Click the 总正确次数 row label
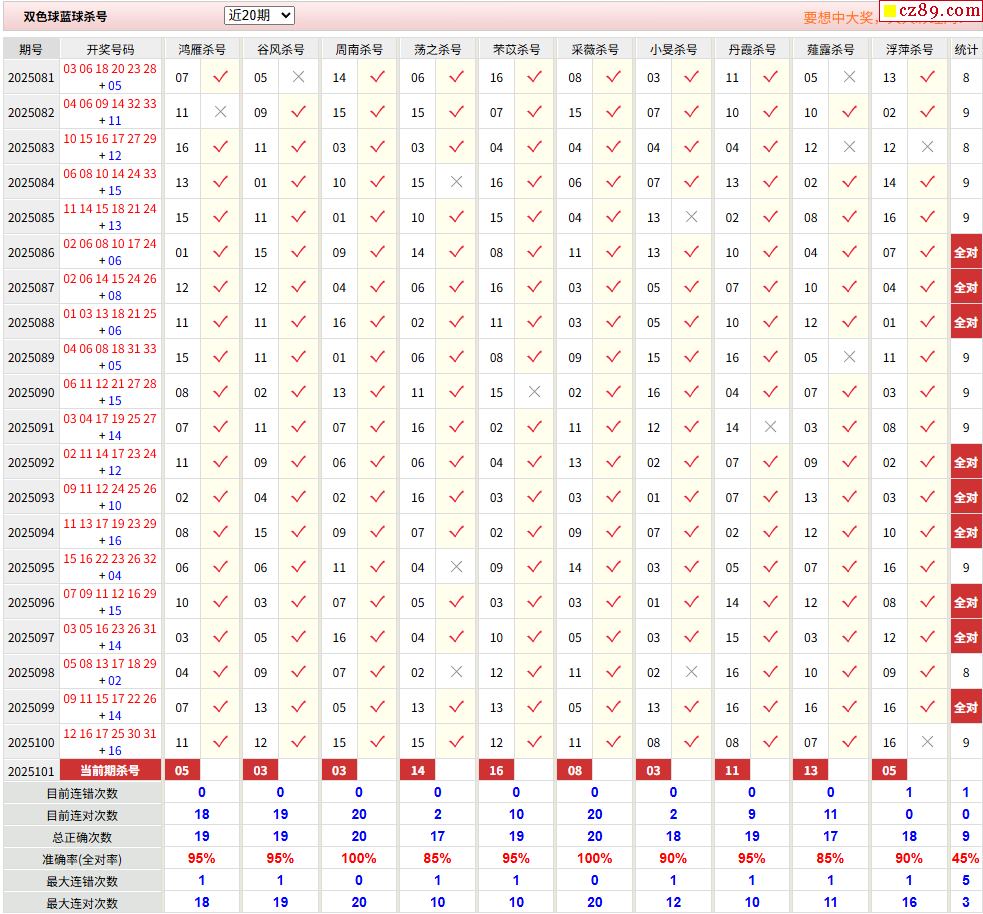This screenshot has width=983, height=914. pyautogui.click(x=82, y=837)
